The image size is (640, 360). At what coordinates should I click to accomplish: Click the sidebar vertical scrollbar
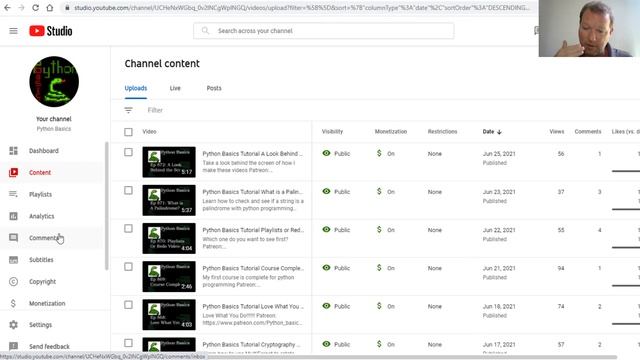pyautogui.click(x=107, y=206)
